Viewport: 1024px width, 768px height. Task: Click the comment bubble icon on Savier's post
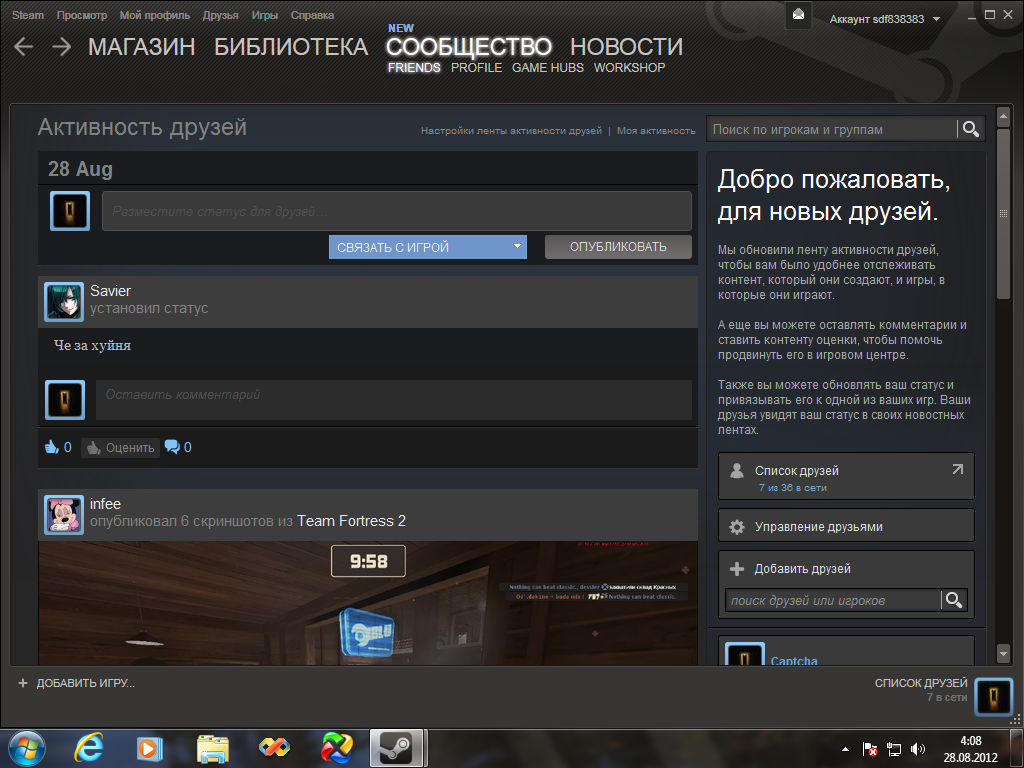[172, 447]
